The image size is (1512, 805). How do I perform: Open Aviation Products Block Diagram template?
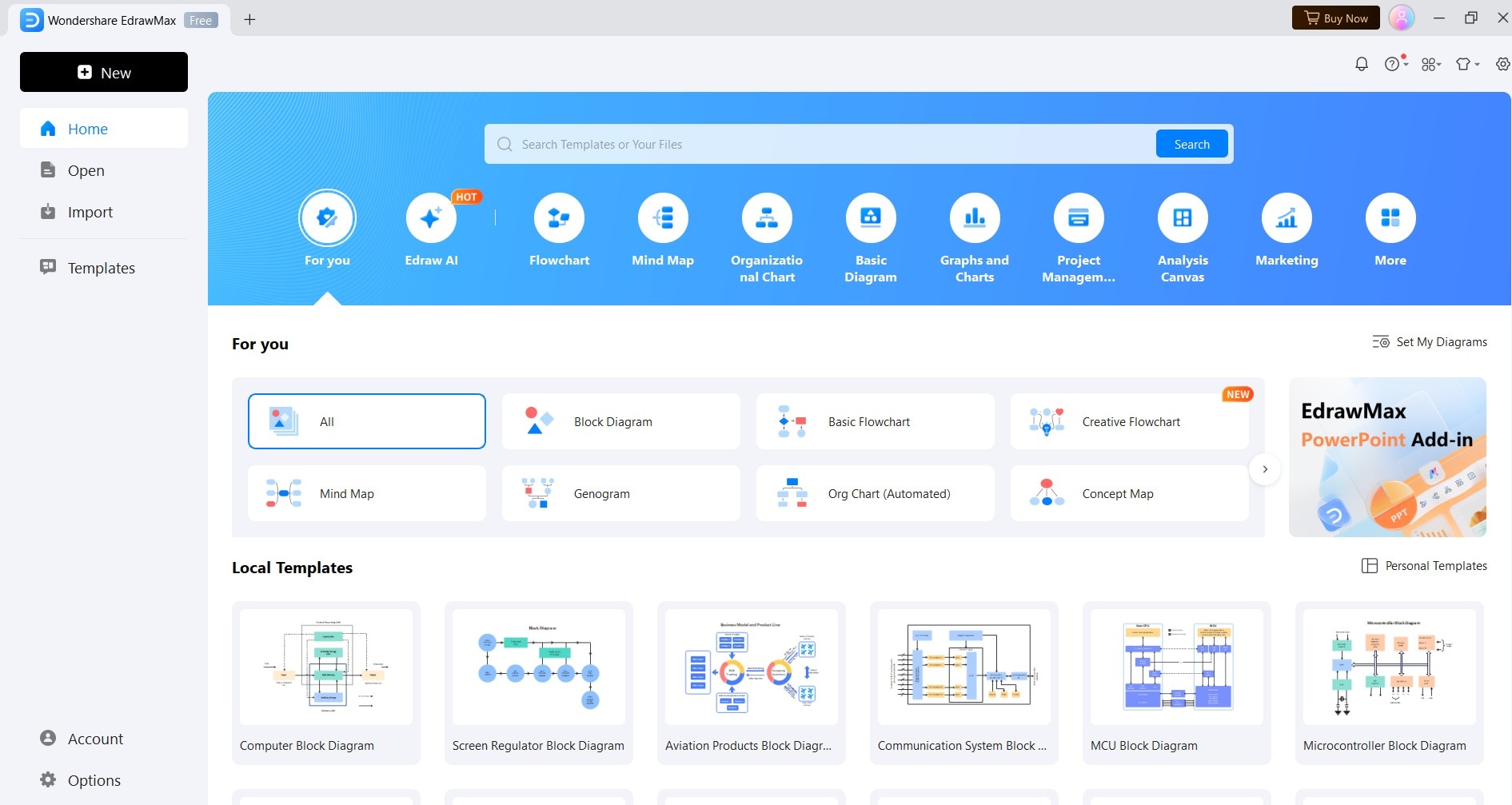click(752, 683)
